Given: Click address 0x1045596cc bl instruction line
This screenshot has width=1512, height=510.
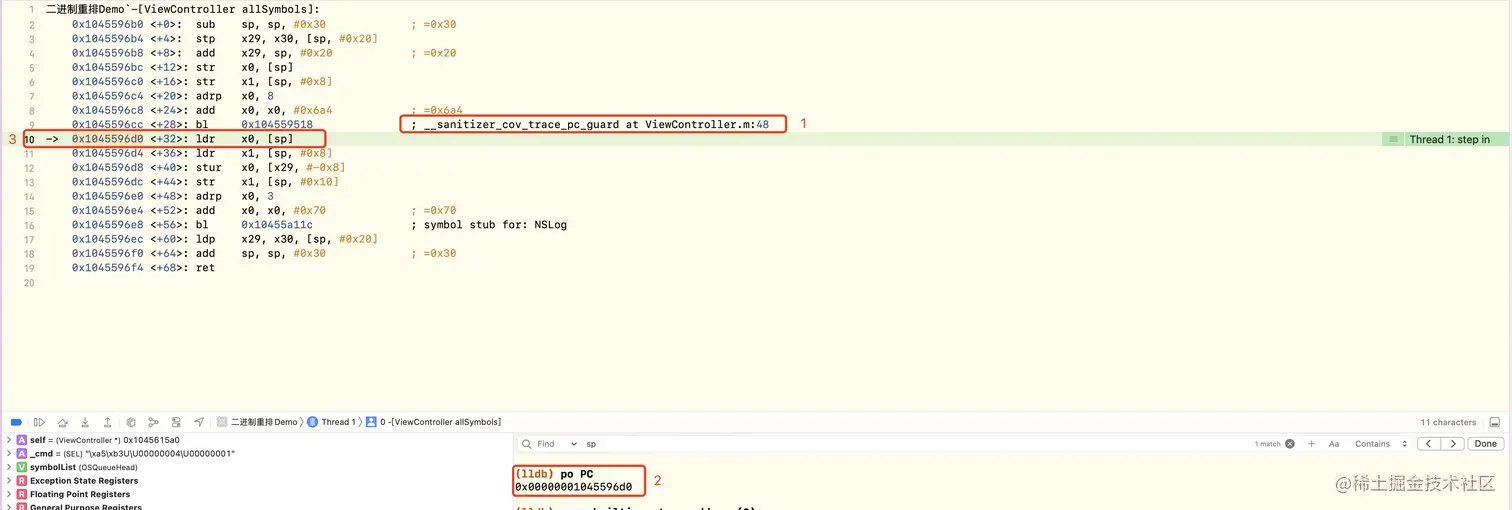Looking at the screenshot, I should [192, 125].
